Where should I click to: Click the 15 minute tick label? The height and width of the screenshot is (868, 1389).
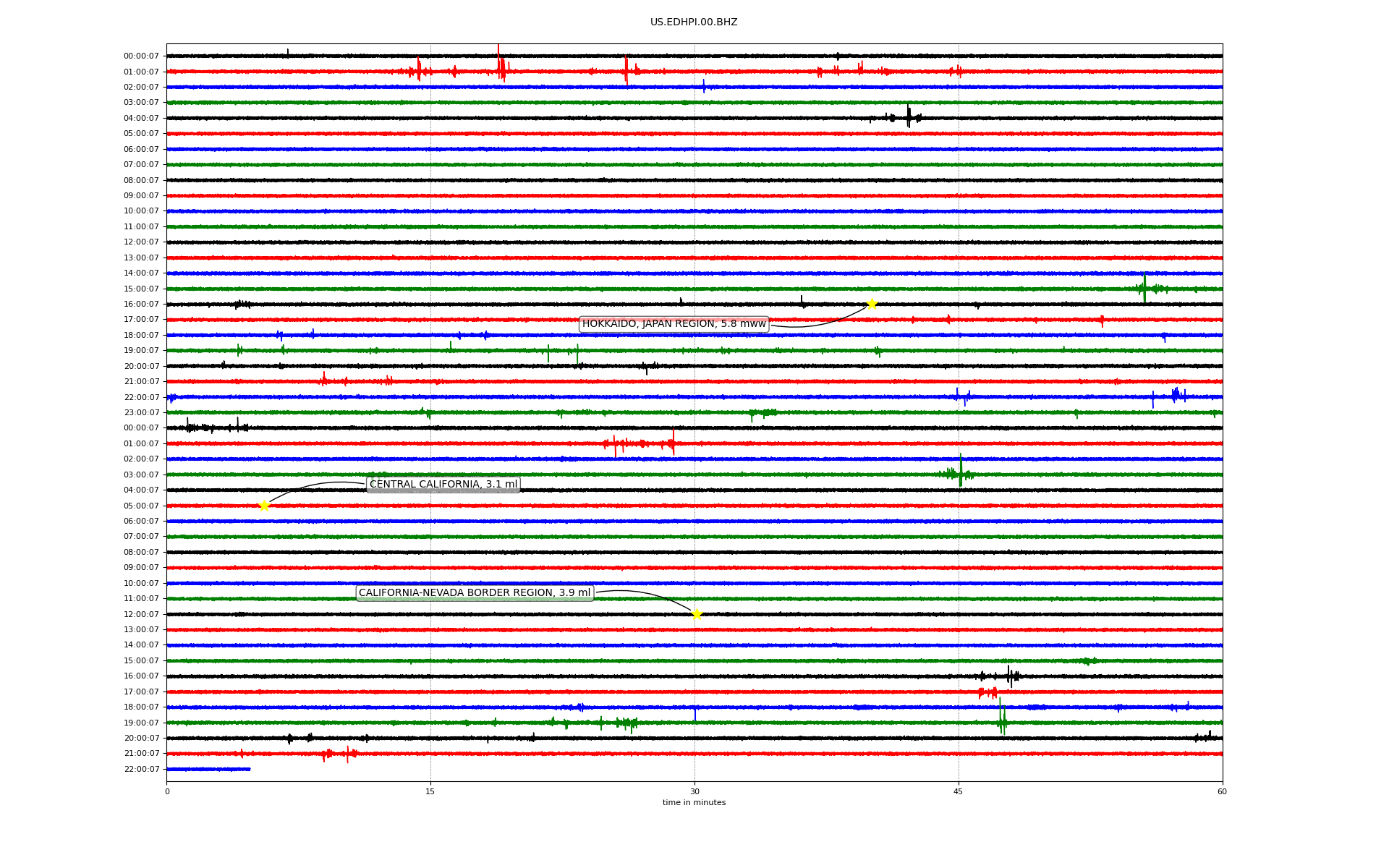pyautogui.click(x=430, y=791)
